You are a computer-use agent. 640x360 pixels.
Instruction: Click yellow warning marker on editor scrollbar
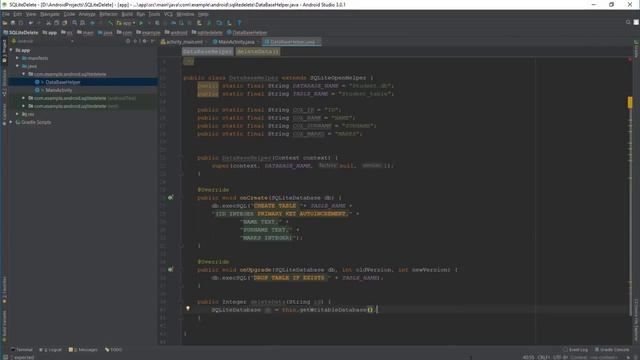[630, 102]
